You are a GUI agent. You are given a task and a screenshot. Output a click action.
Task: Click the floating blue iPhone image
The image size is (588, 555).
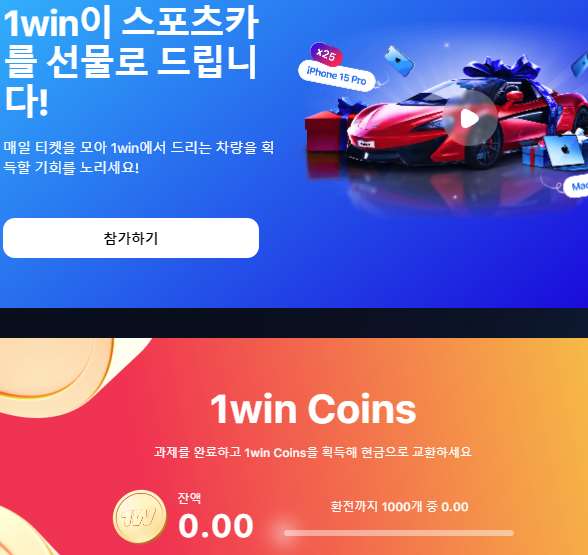(x=399, y=61)
